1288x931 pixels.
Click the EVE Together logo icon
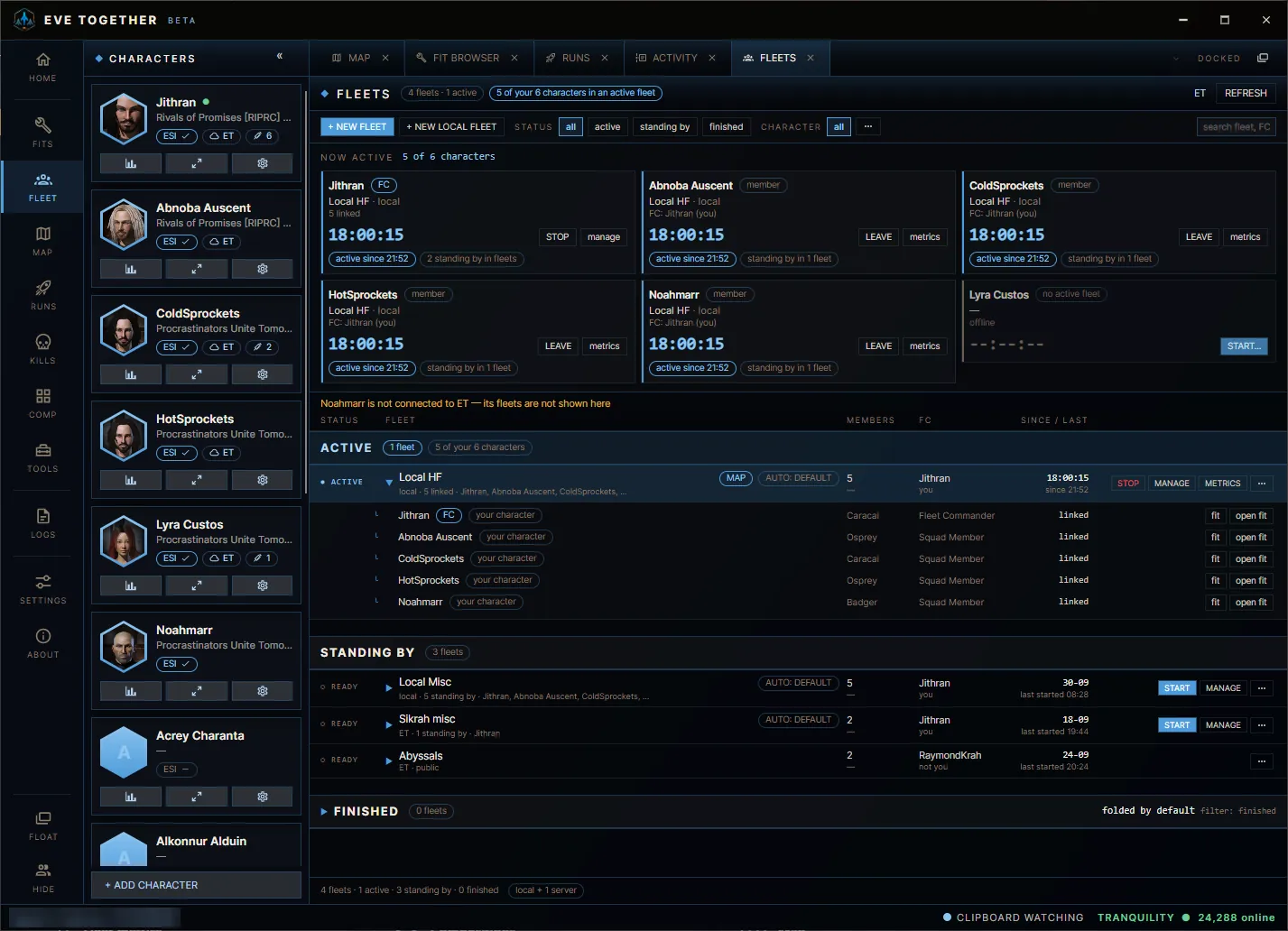[x=24, y=19]
